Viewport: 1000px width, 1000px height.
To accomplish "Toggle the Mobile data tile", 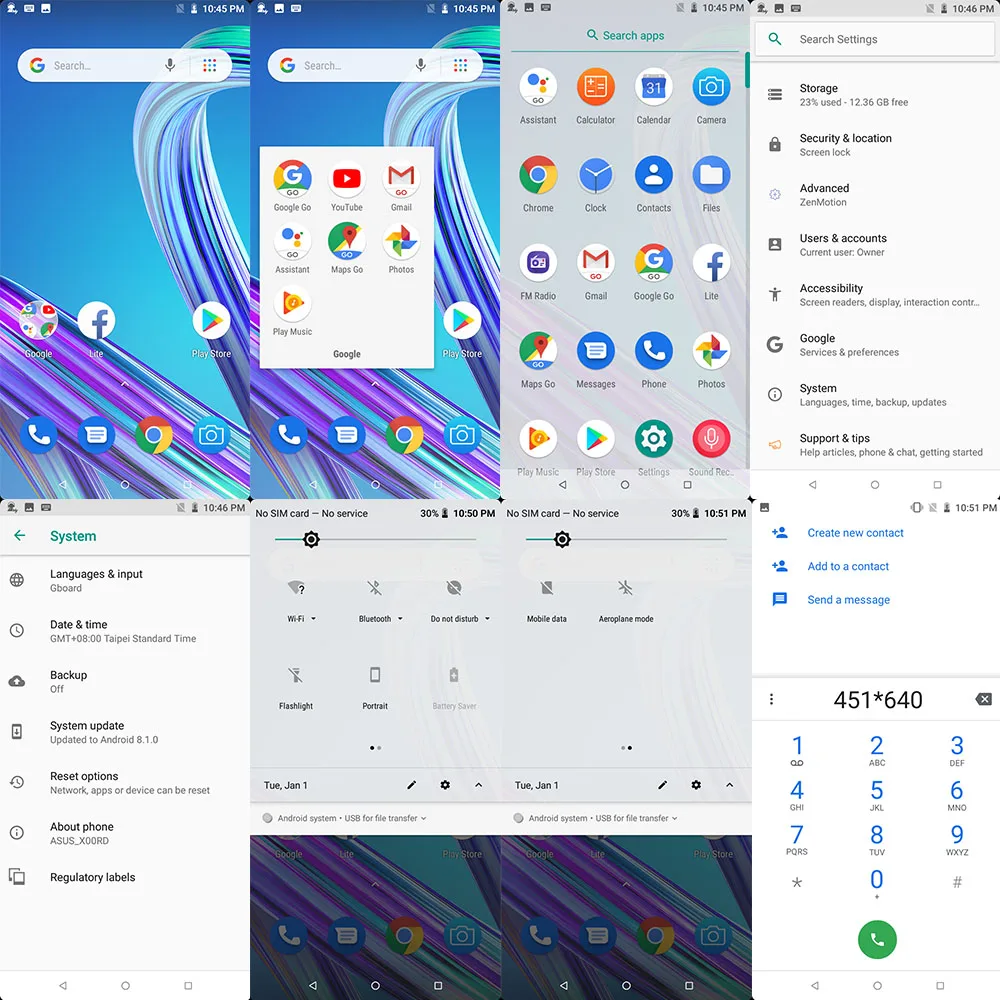I will coord(547,587).
